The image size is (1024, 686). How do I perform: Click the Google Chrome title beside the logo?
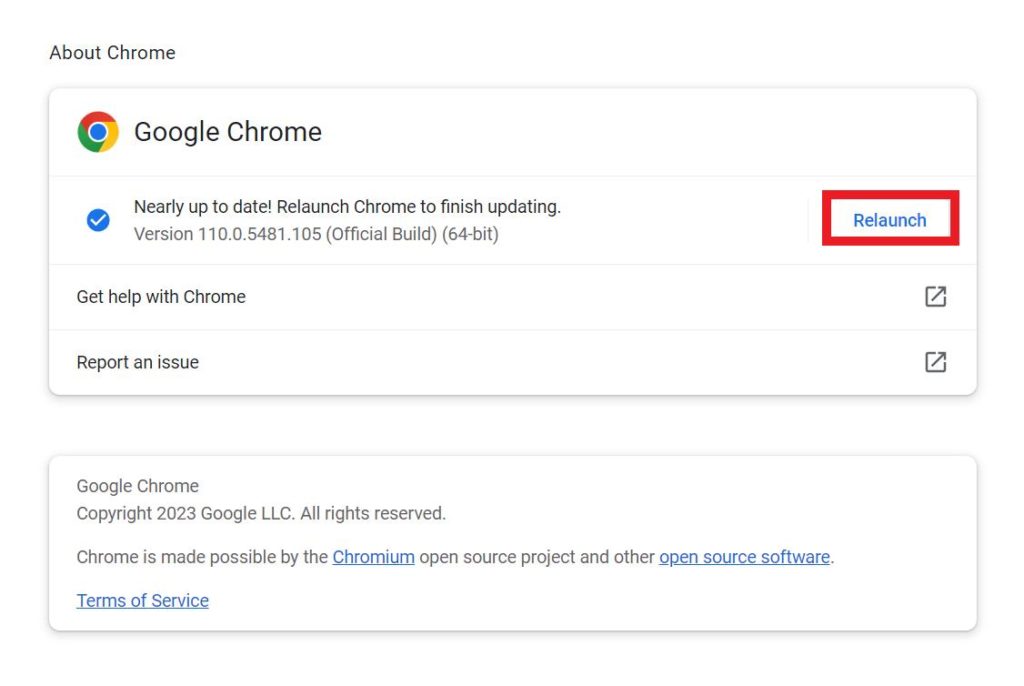click(228, 132)
